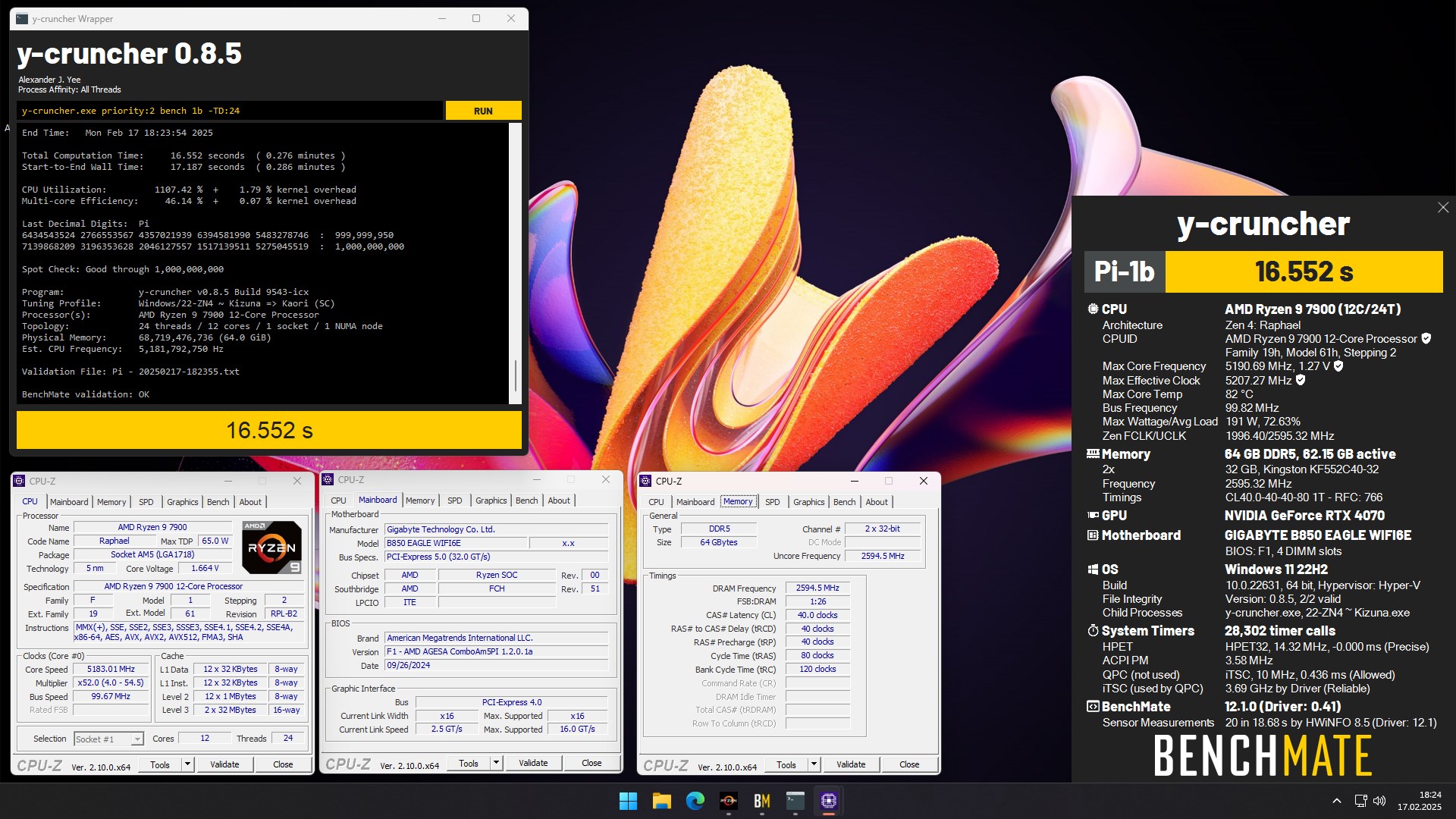
Task: Click Validate in the Mainboard CPU-Z window
Action: [x=533, y=763]
